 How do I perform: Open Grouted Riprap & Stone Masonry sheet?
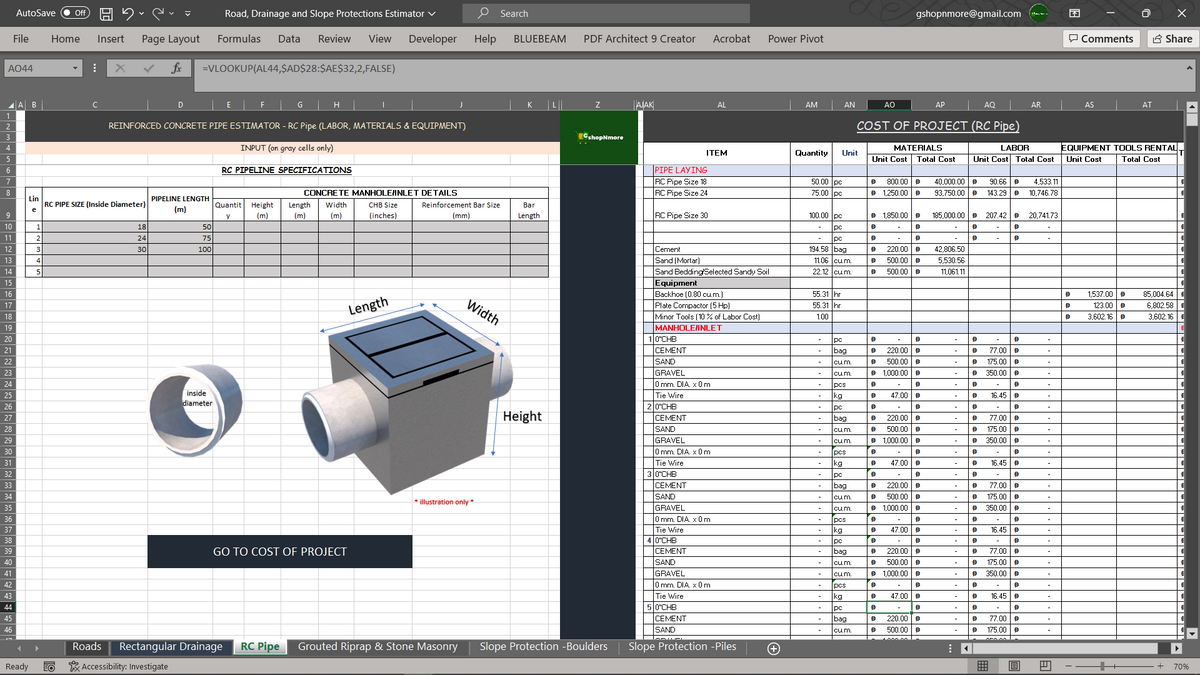coord(380,646)
